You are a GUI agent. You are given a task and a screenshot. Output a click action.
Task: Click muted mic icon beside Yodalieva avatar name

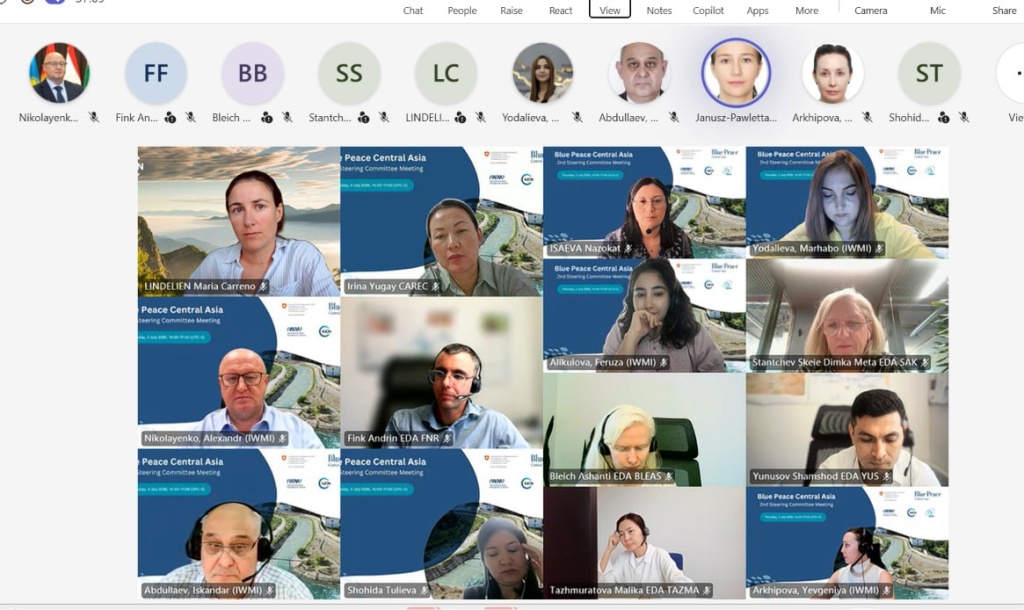577,118
